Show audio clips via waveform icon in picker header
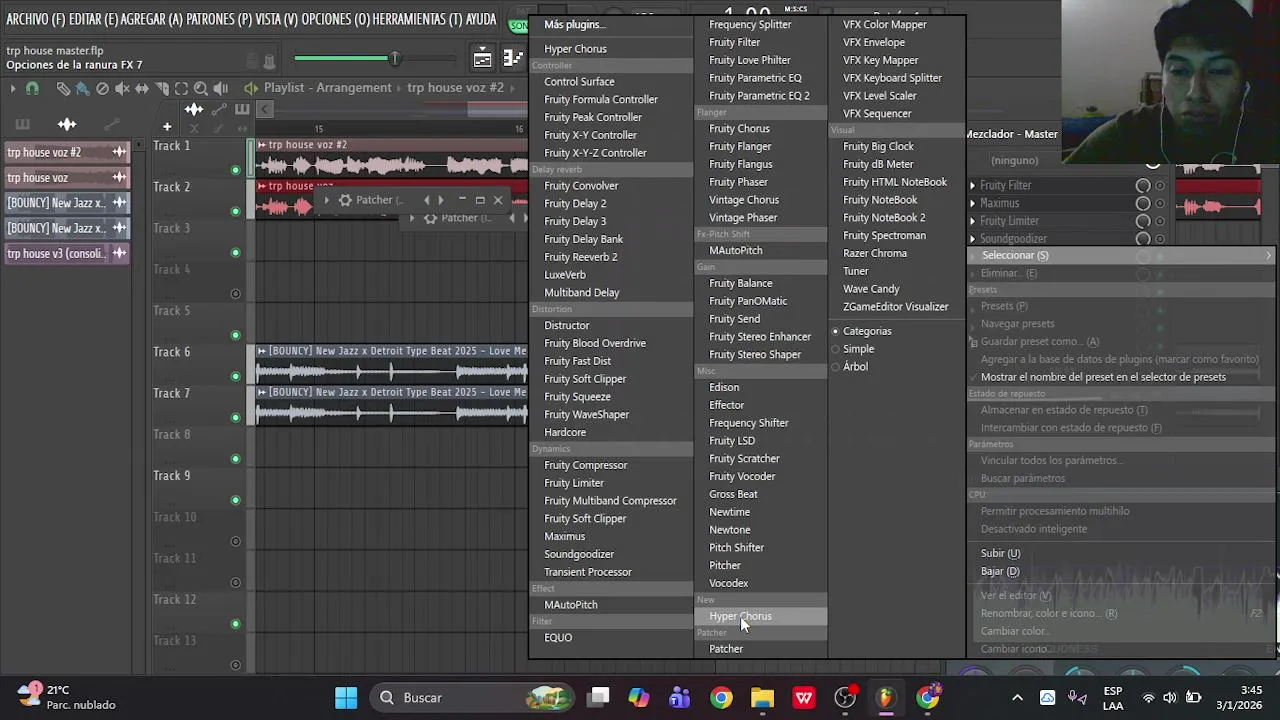Screen dimensions: 1280x720 (x=67, y=124)
